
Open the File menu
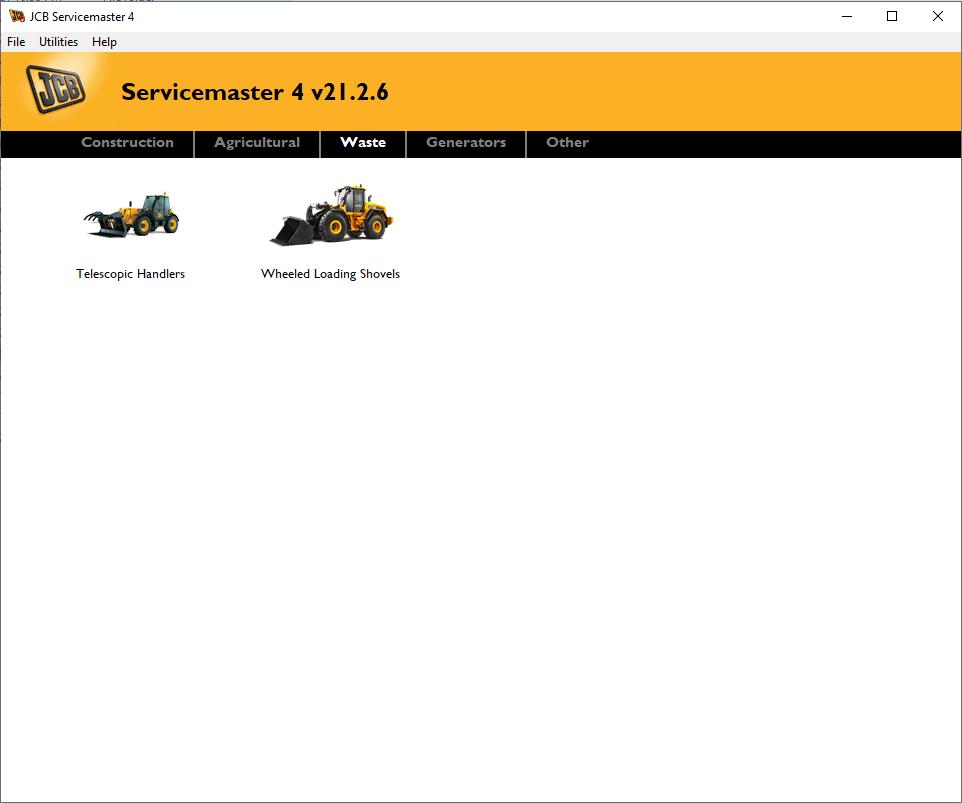pyautogui.click(x=15, y=42)
